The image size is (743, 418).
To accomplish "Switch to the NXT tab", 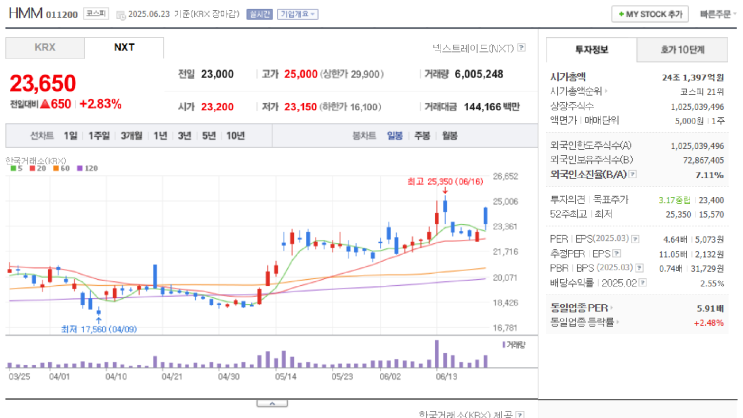I will pos(124,47).
